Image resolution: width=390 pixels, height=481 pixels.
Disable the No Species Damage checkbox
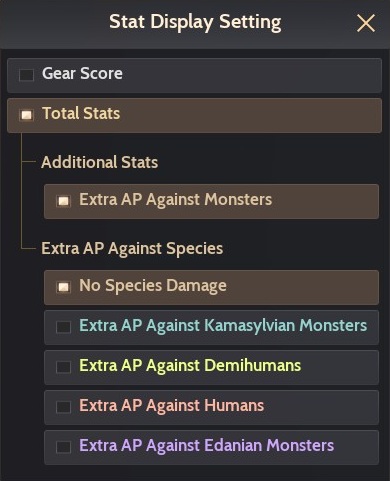click(x=63, y=287)
